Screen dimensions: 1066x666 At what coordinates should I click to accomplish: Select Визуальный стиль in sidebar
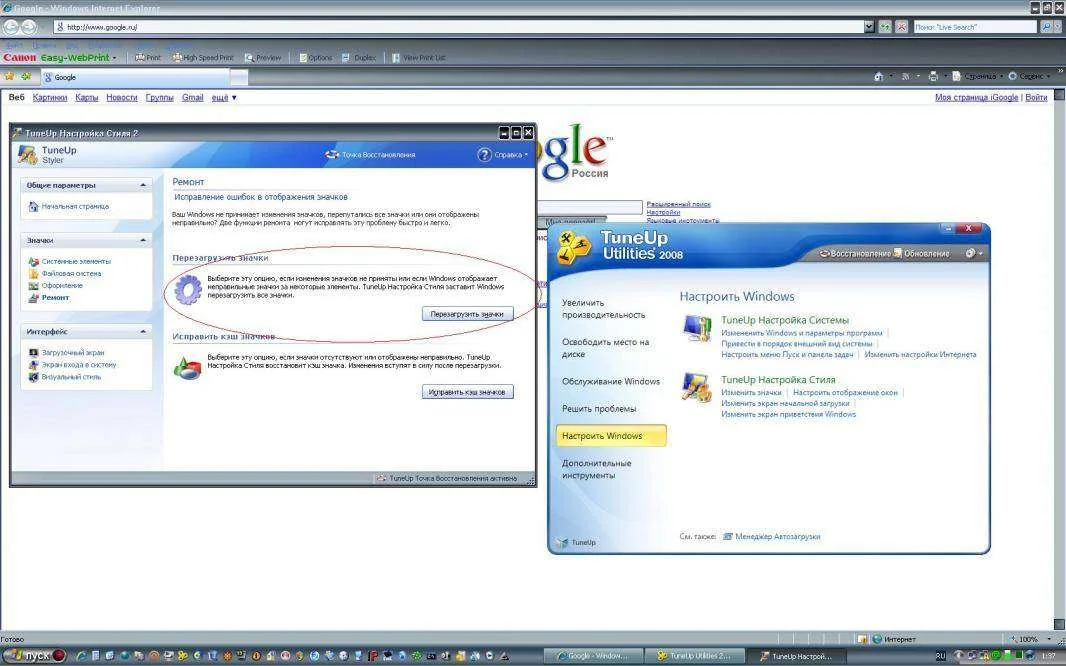tap(65, 376)
